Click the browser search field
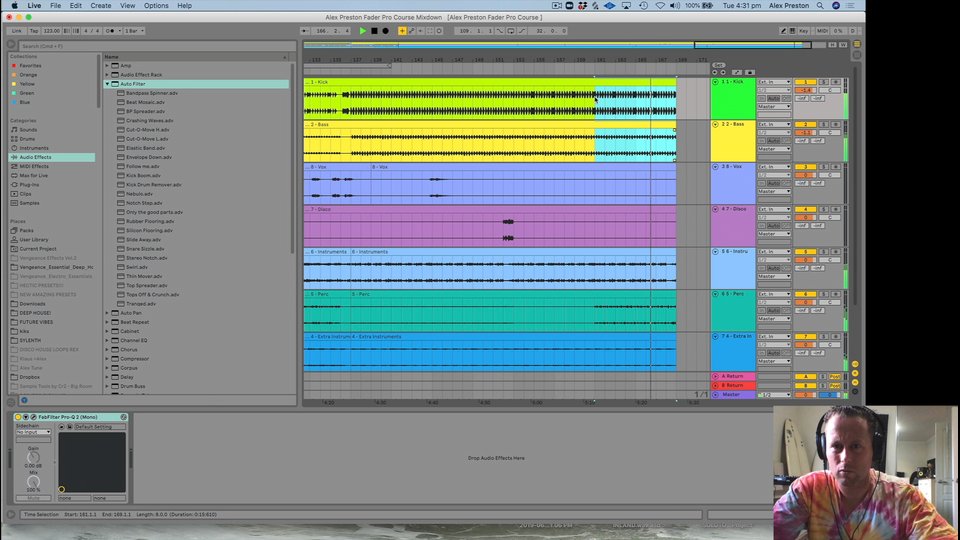The width and height of the screenshot is (960, 540). 156,46
